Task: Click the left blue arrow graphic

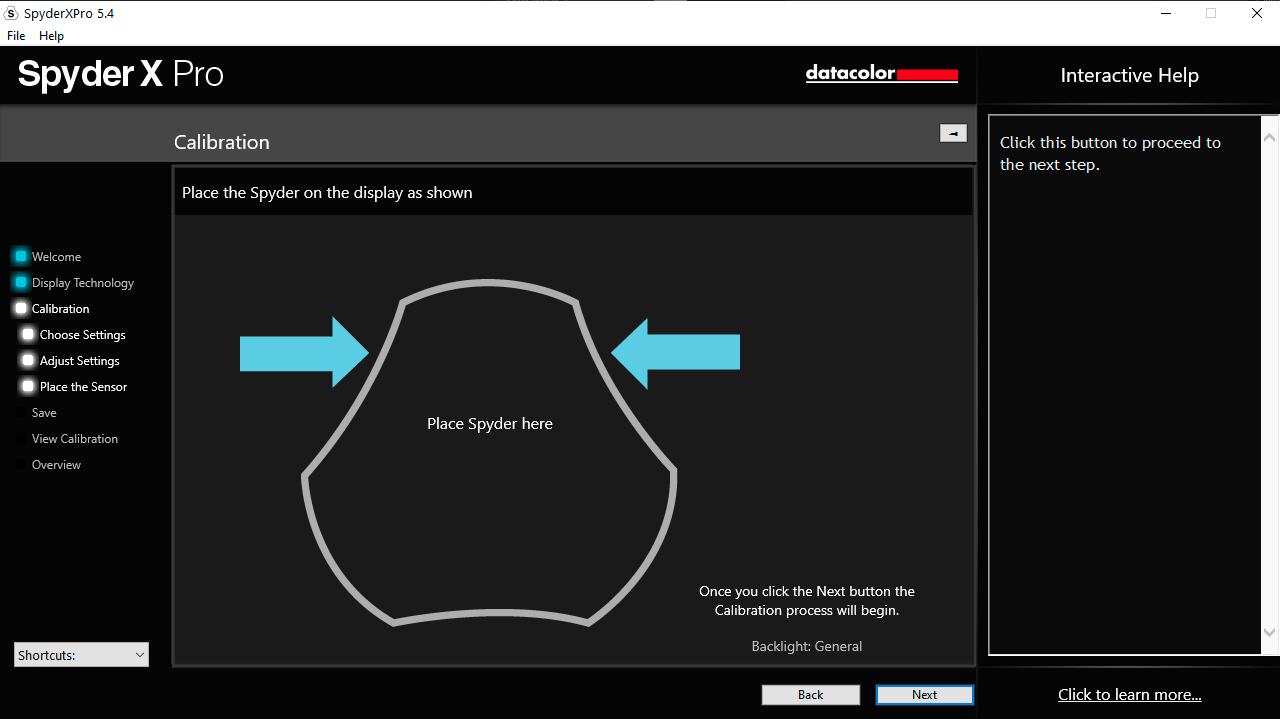Action: click(304, 352)
